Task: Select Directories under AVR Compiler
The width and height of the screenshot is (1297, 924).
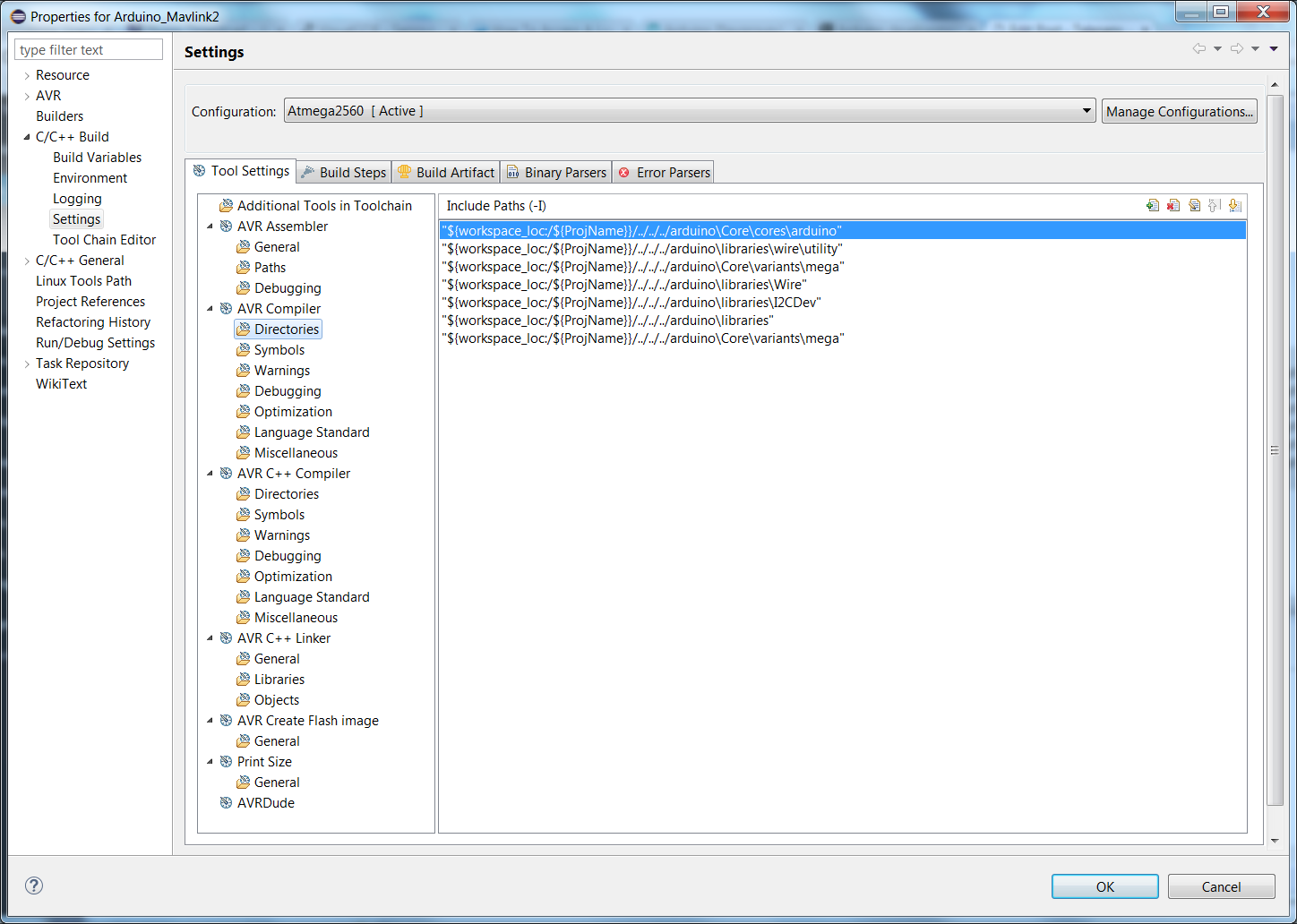Action: (279, 329)
